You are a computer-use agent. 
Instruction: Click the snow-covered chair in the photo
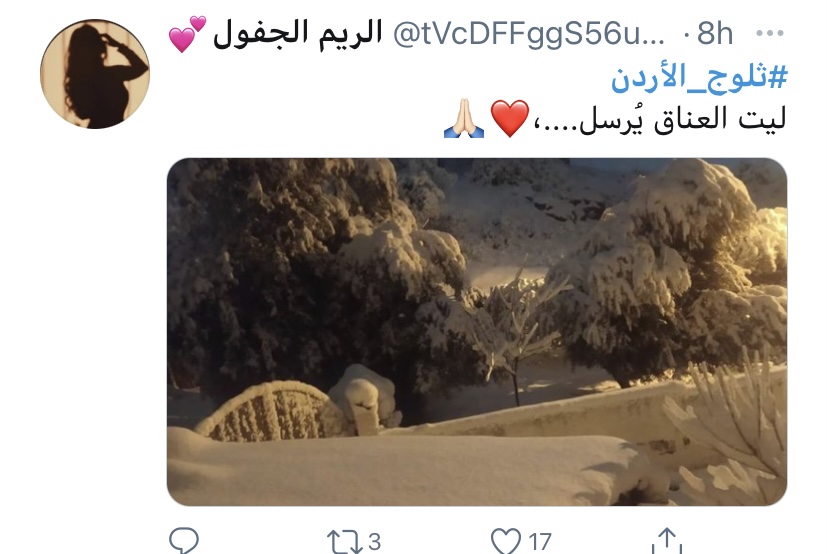pos(269,412)
